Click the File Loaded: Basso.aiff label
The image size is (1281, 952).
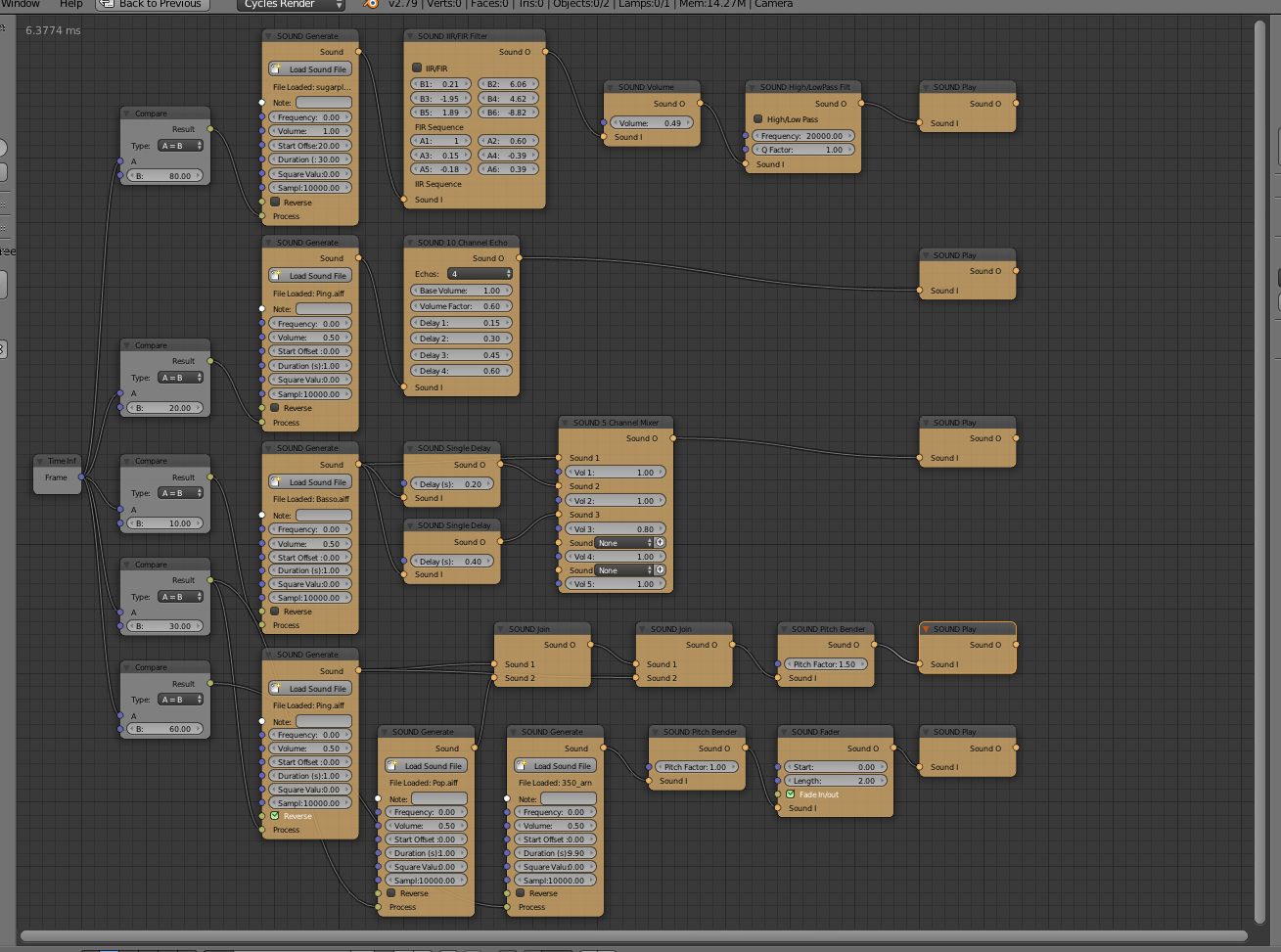311,499
